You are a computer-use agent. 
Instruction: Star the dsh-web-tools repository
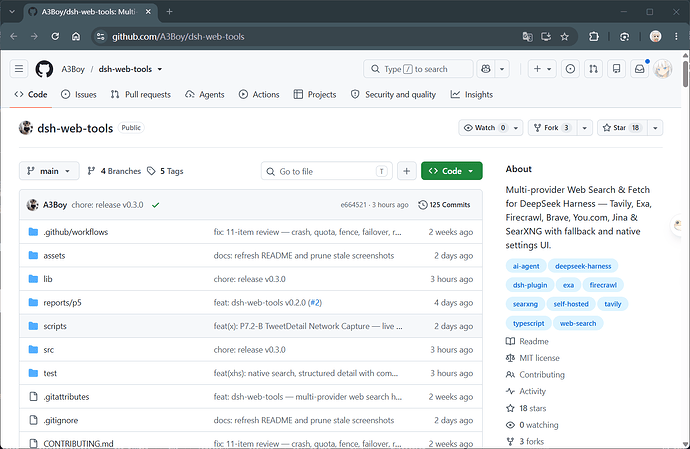[622, 128]
